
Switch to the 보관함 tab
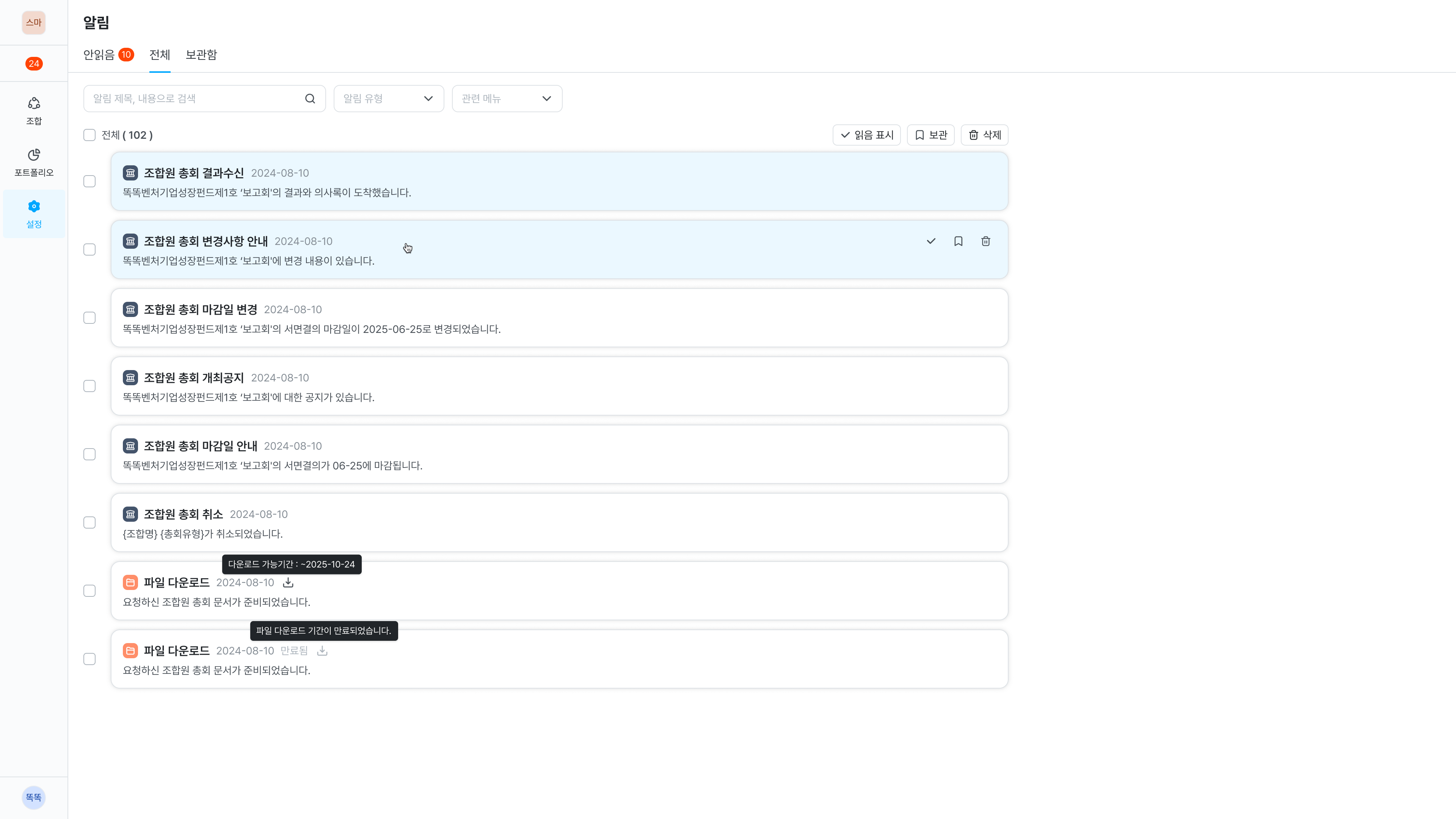[x=201, y=55]
